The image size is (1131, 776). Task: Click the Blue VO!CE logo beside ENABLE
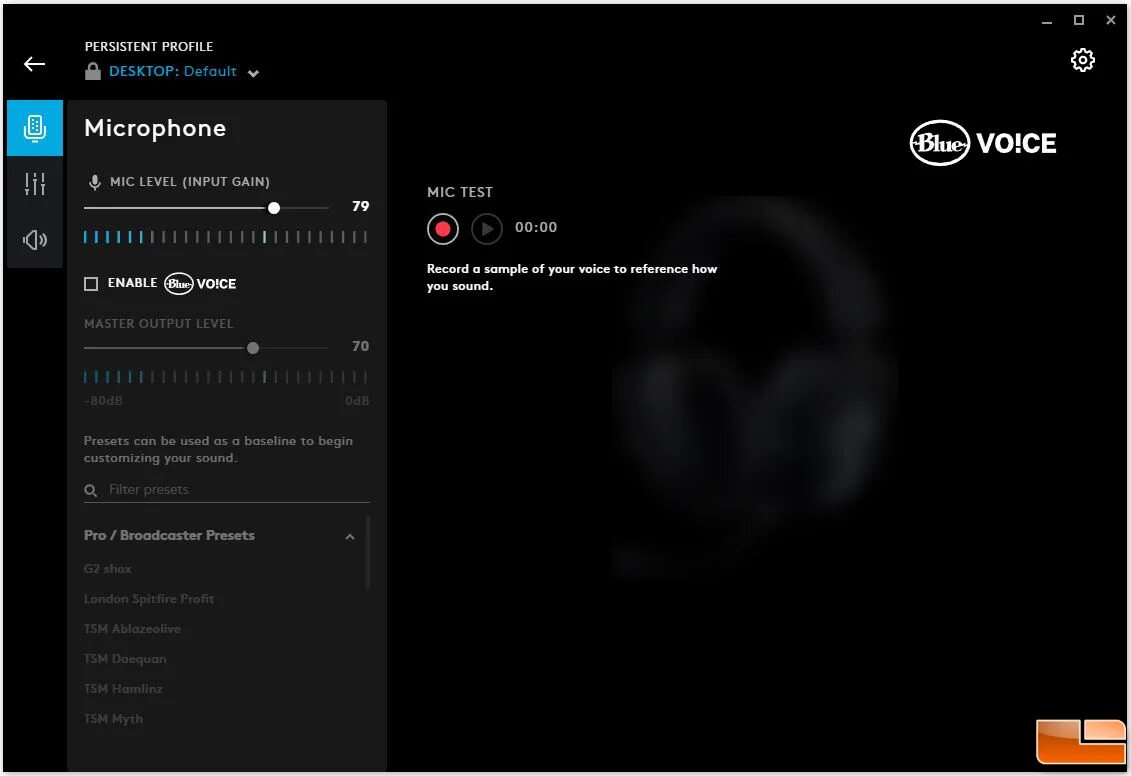pos(200,283)
